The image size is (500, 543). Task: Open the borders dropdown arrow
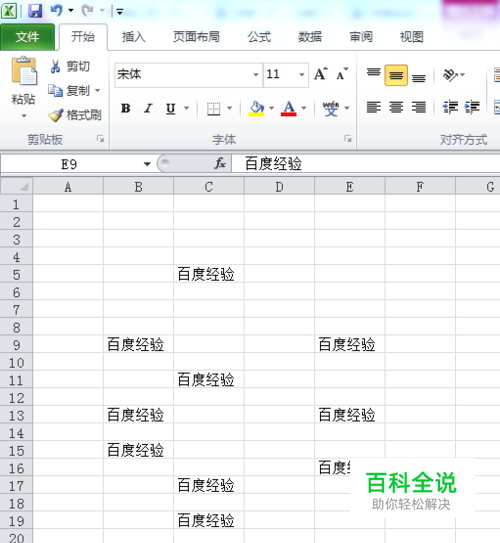click(x=230, y=108)
